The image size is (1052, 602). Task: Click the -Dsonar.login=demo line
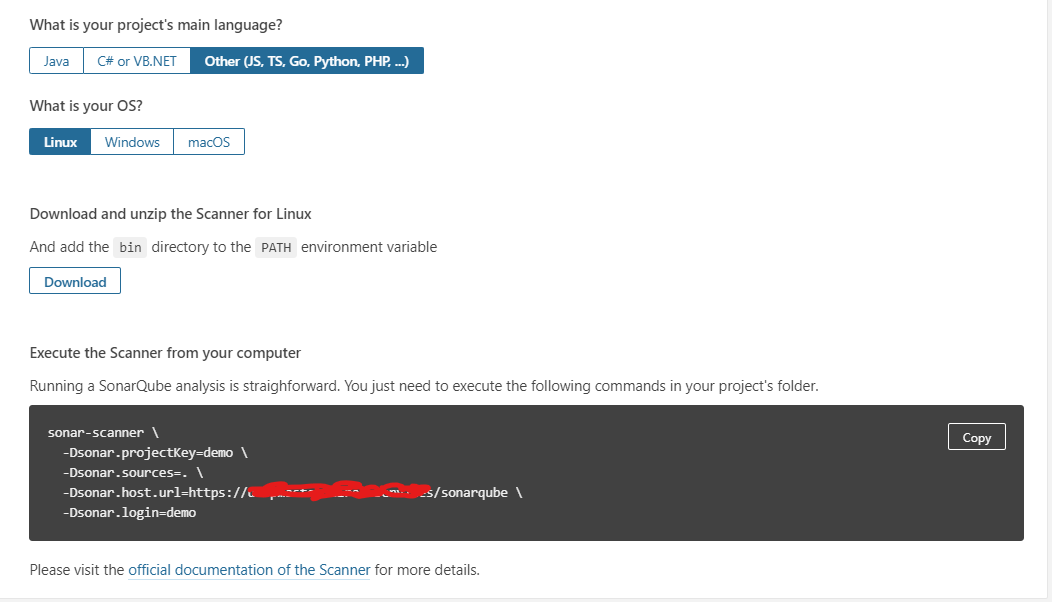tap(128, 512)
